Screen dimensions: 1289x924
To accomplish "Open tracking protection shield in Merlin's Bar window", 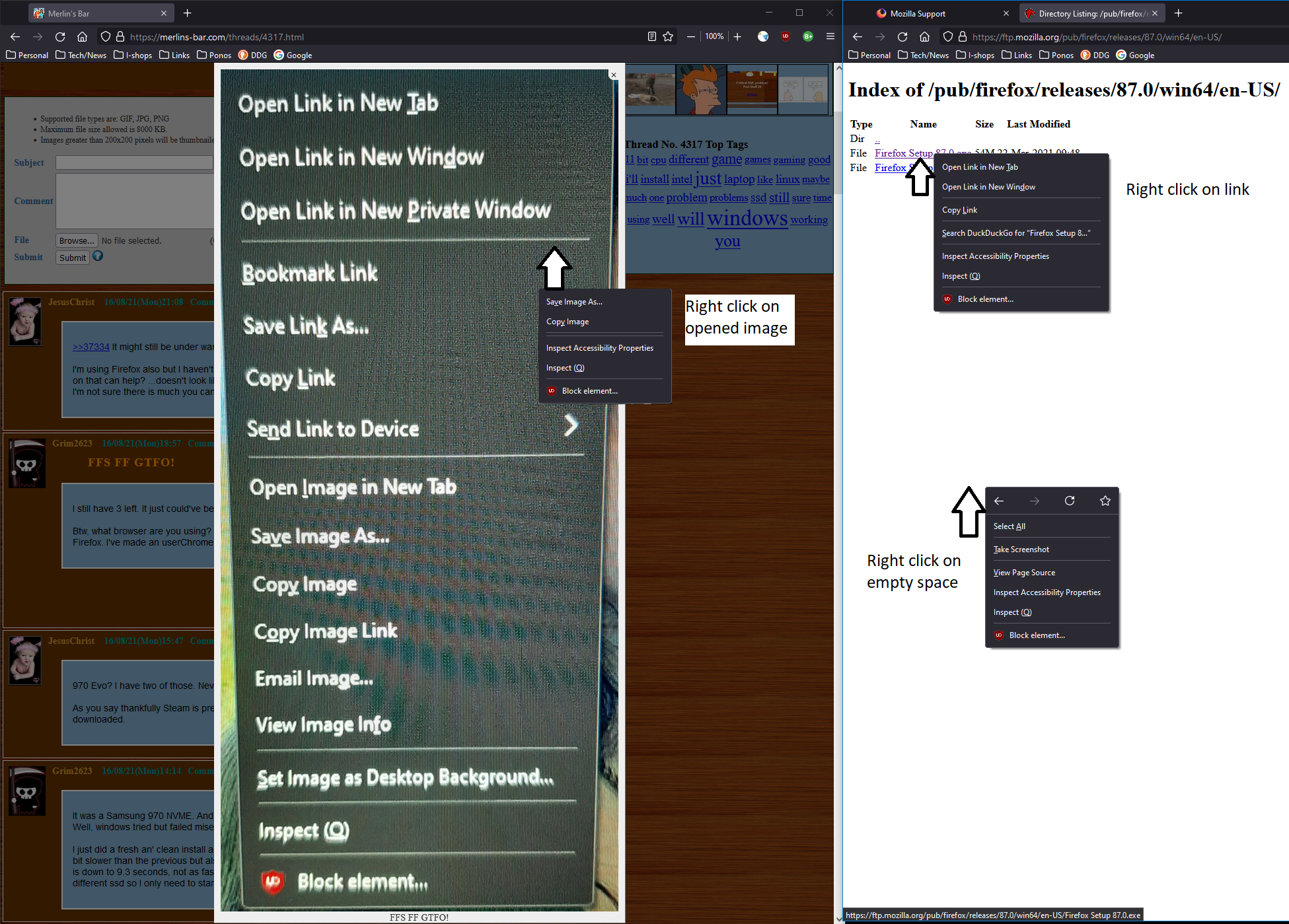I will tap(105, 37).
